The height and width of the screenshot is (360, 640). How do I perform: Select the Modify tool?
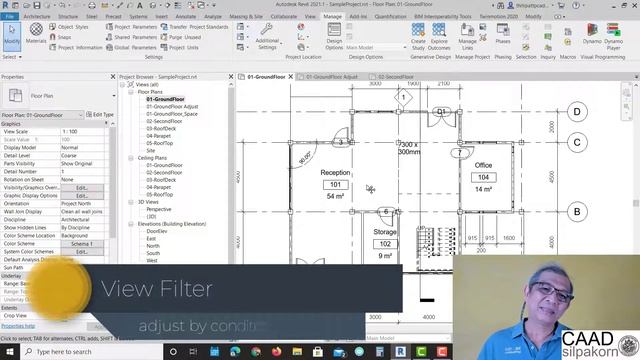12,36
